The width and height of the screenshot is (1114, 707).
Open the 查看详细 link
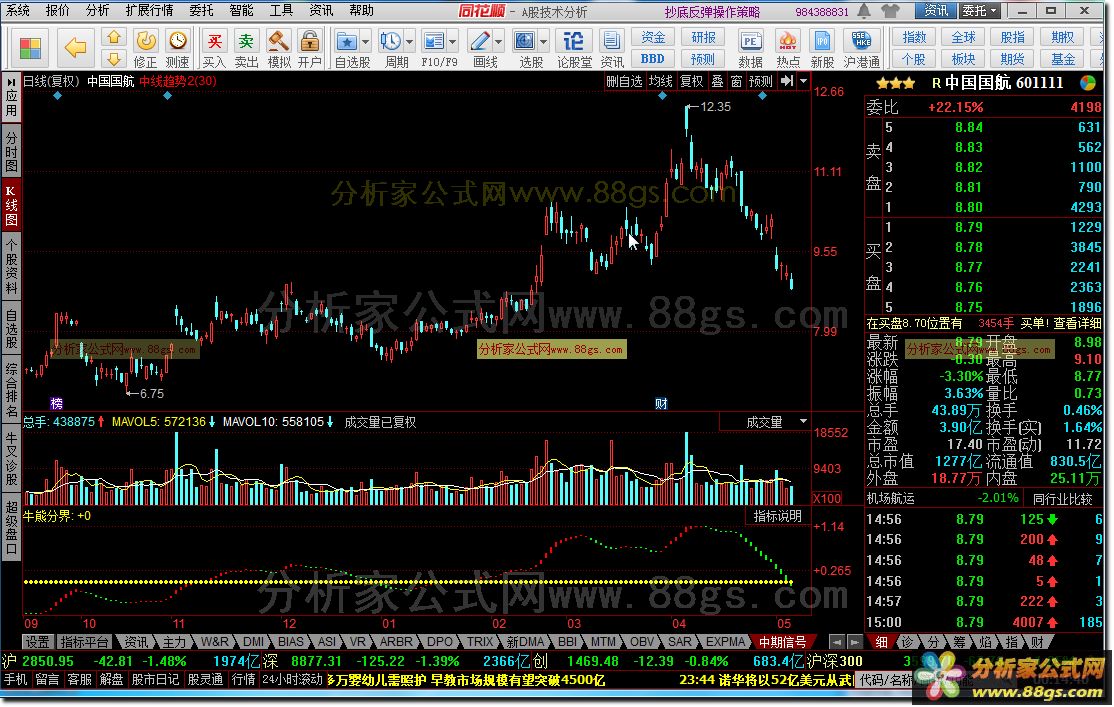(1077, 324)
